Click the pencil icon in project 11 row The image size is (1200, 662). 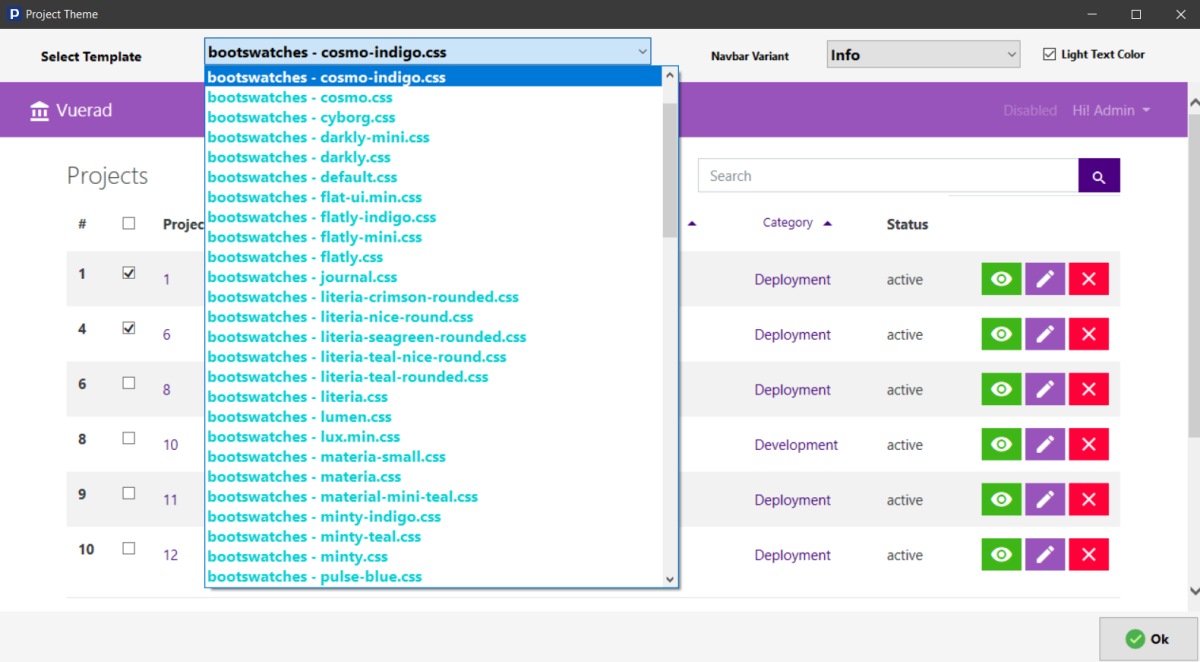click(x=1045, y=499)
